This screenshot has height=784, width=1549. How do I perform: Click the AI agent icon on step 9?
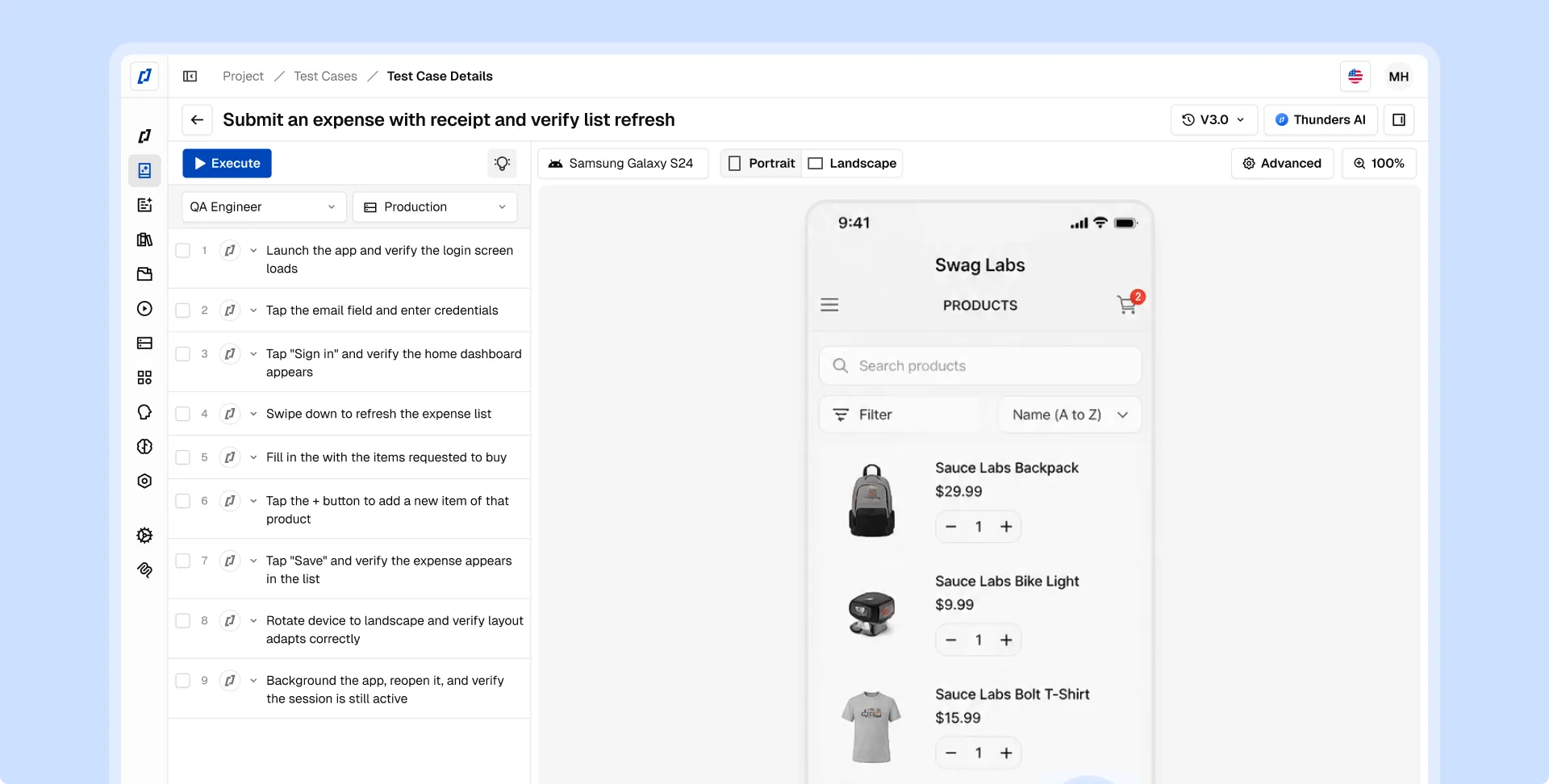230,681
